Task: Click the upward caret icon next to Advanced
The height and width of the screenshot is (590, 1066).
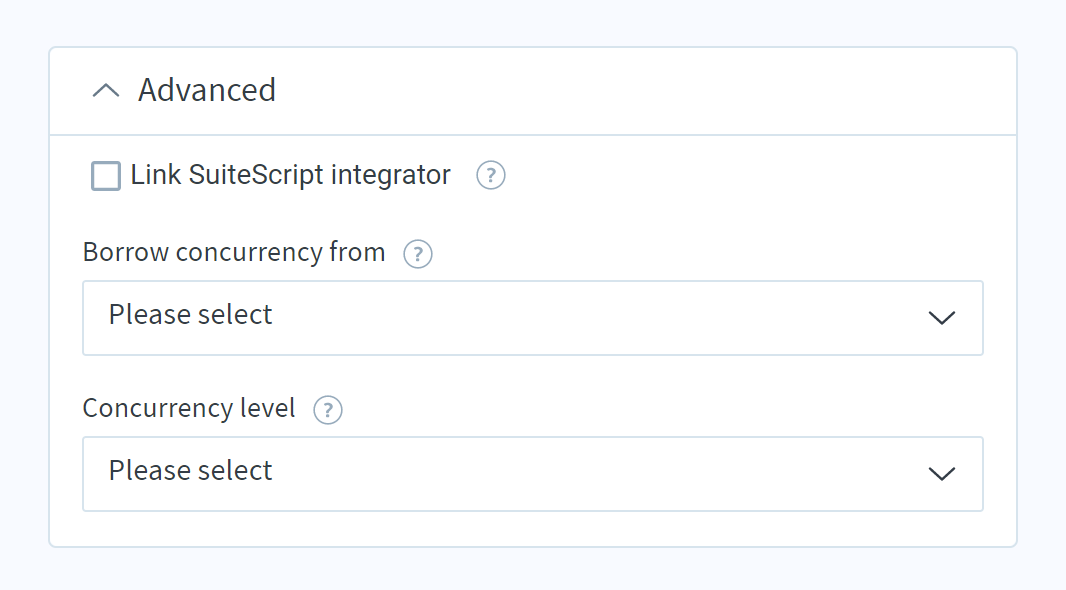Action: pos(106,90)
